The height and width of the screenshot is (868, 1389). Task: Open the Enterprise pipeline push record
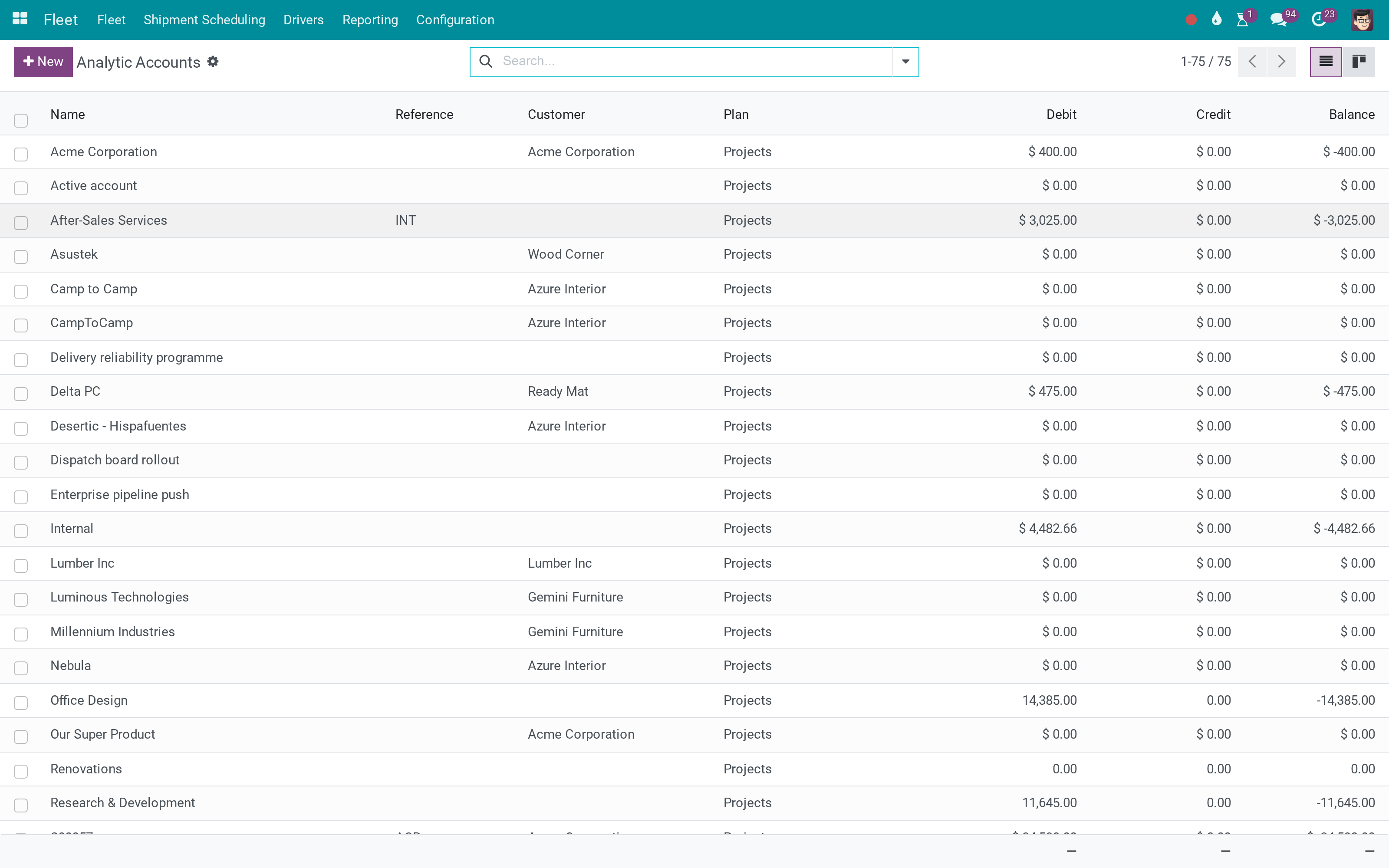click(119, 494)
